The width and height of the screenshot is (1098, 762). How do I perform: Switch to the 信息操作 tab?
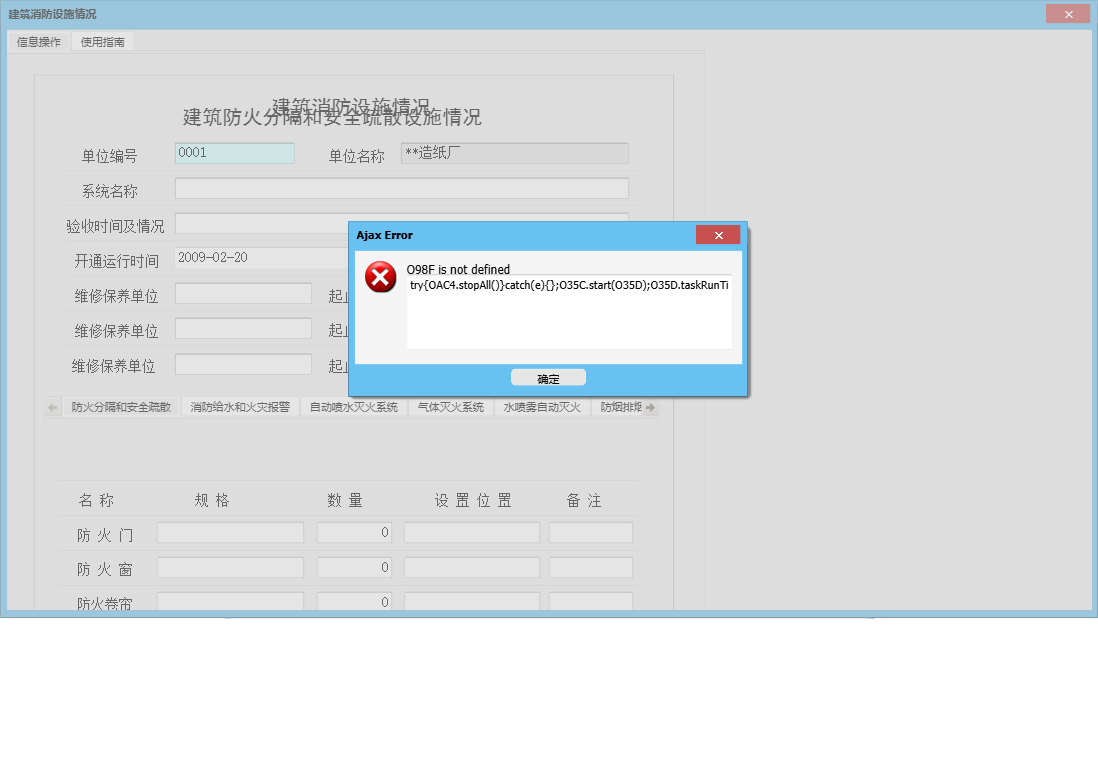37,41
